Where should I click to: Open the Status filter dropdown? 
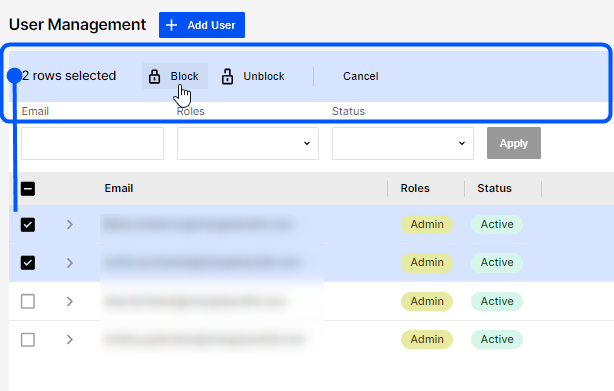click(403, 143)
